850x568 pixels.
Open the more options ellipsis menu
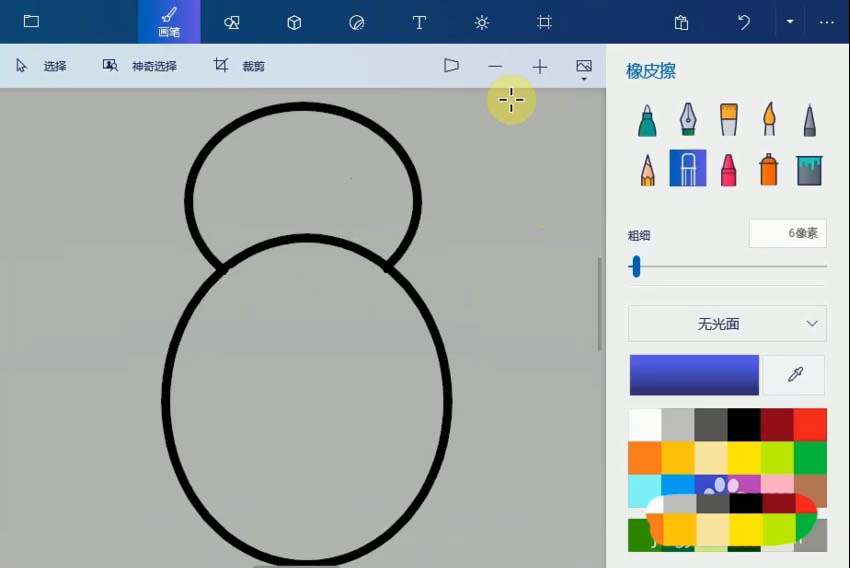click(x=827, y=22)
